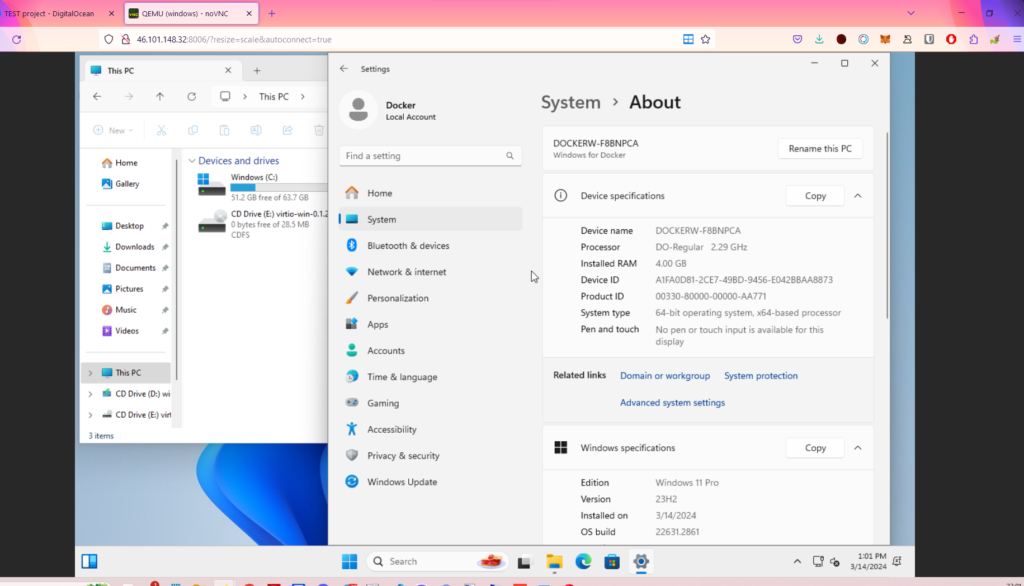Viewport: 1024px width, 586px height.
Task: Select CD Drive (E:) virtio-win in drives list
Action: click(263, 223)
